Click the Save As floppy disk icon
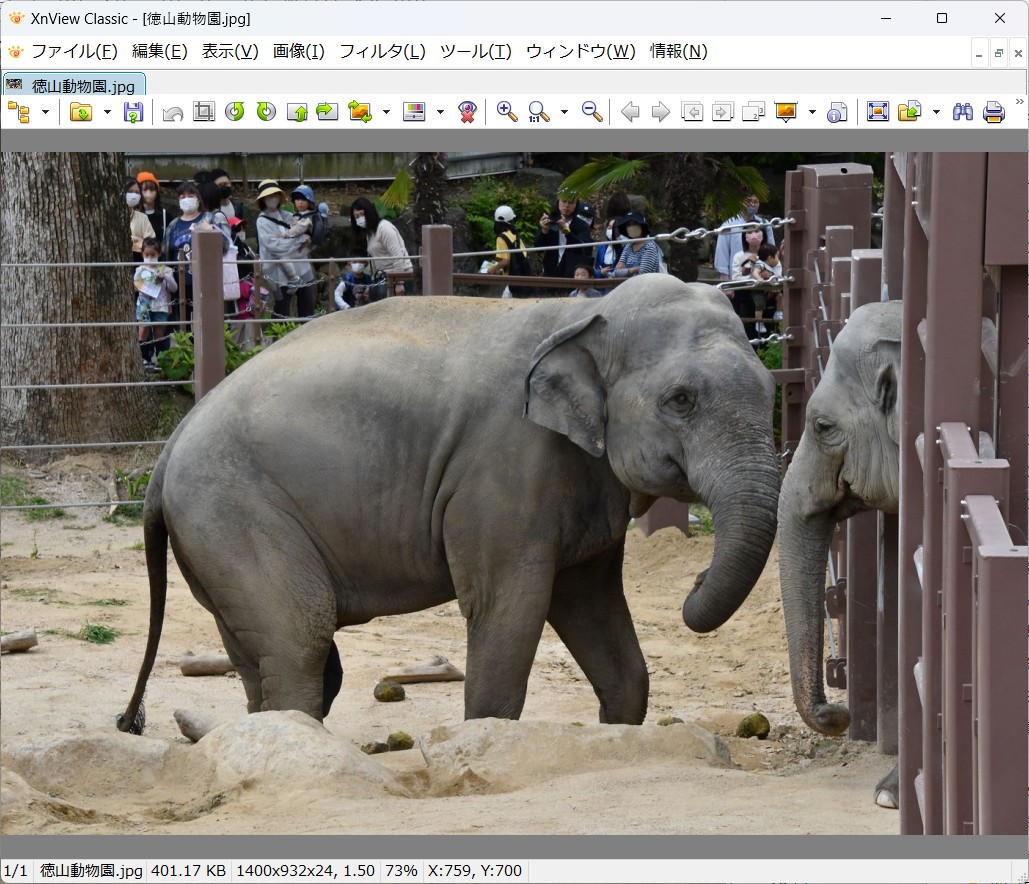Image resolution: width=1029 pixels, height=884 pixels. tap(133, 112)
